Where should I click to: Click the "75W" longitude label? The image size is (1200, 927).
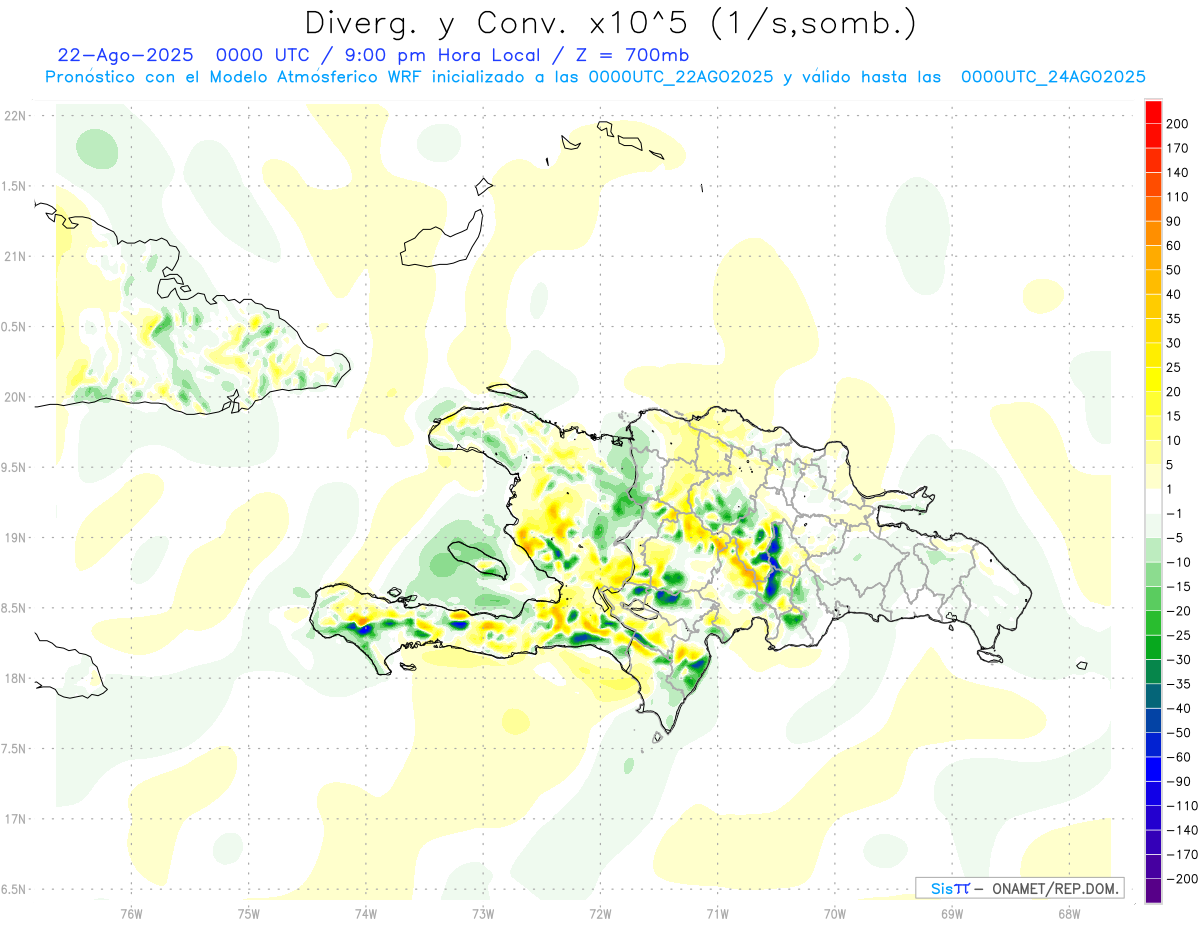pos(249,913)
